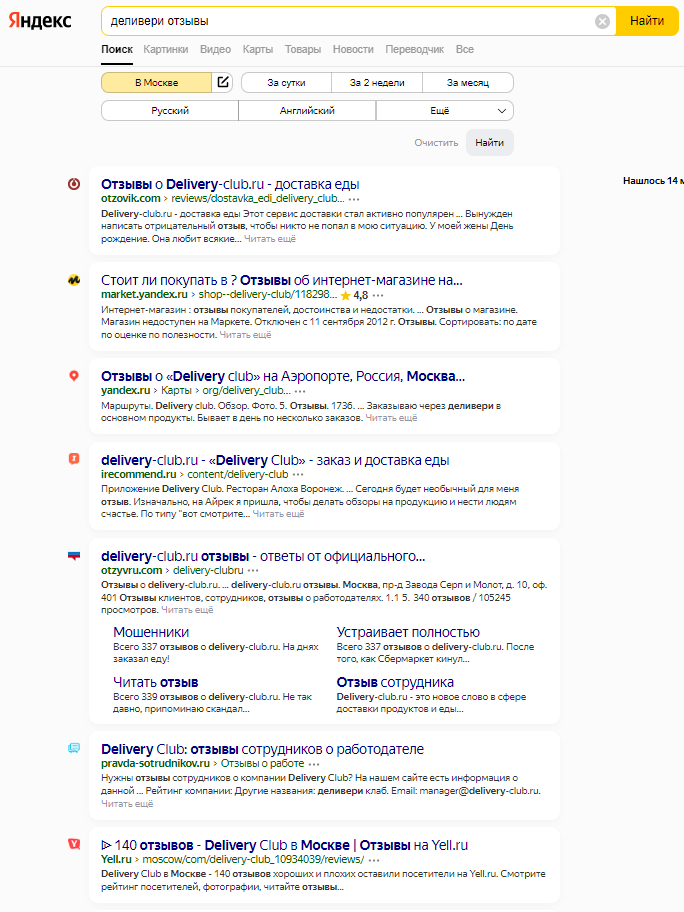Open delivery-club.ru отзывы otzyvru result
Screen dimensions: 684x912
coord(263,556)
